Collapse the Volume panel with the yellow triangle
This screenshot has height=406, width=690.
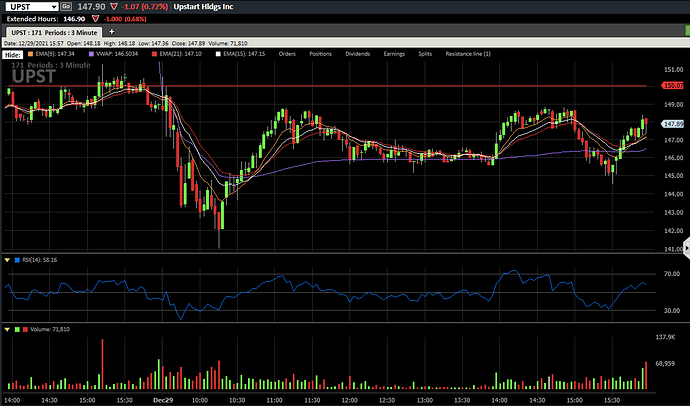click(7, 329)
